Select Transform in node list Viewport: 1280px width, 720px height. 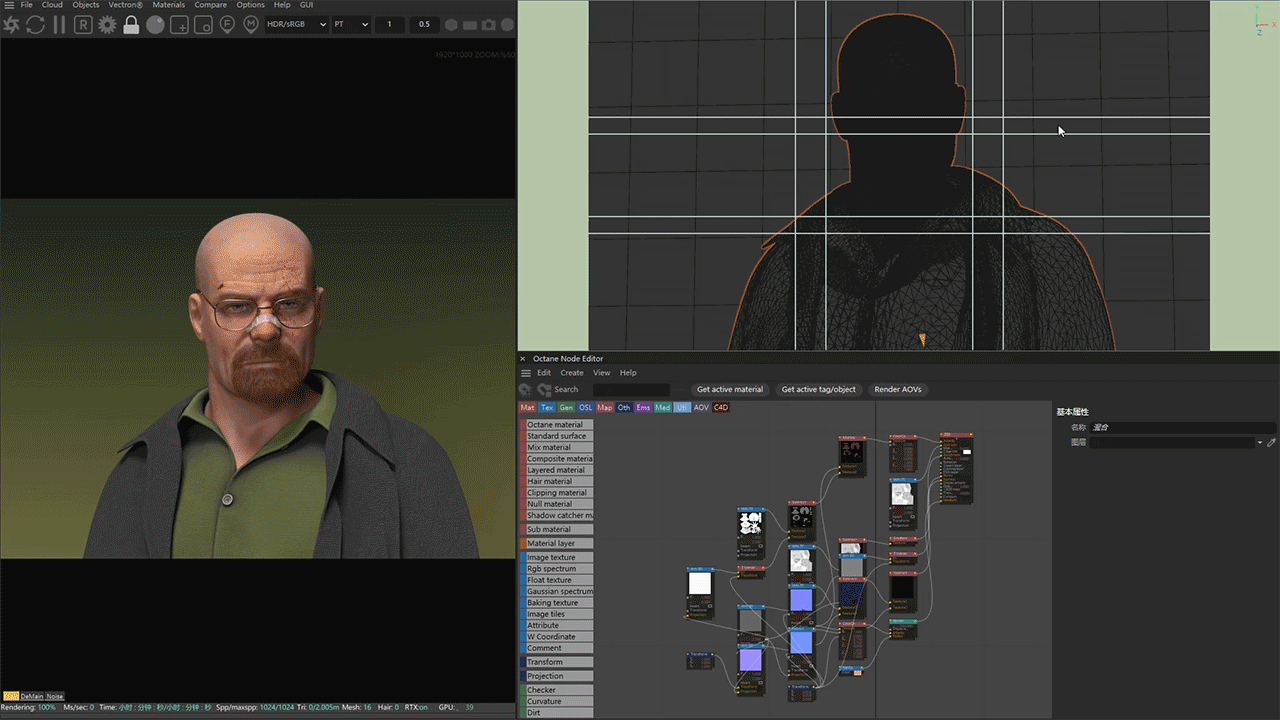point(558,662)
